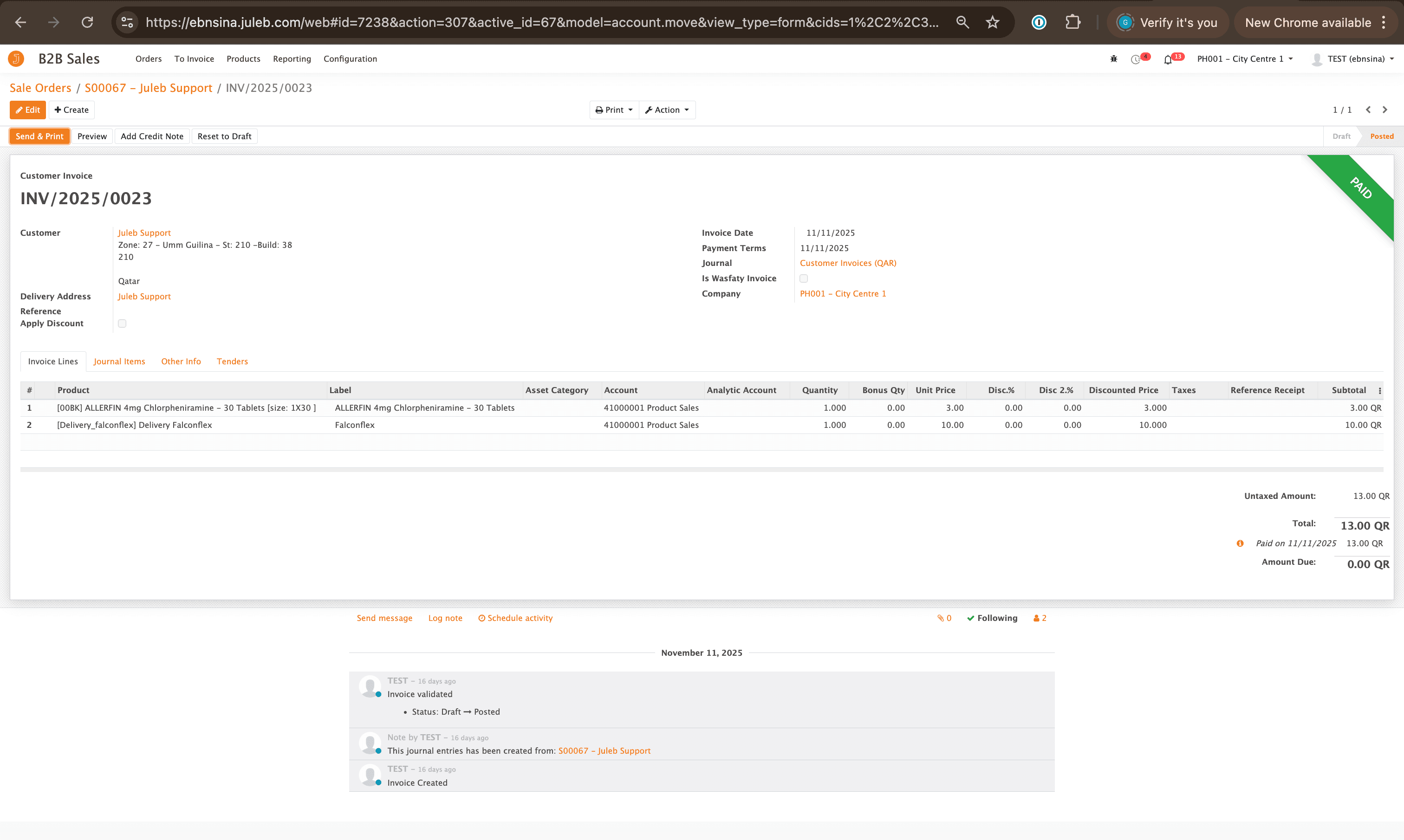Switch to the Journal Items tab

119,361
